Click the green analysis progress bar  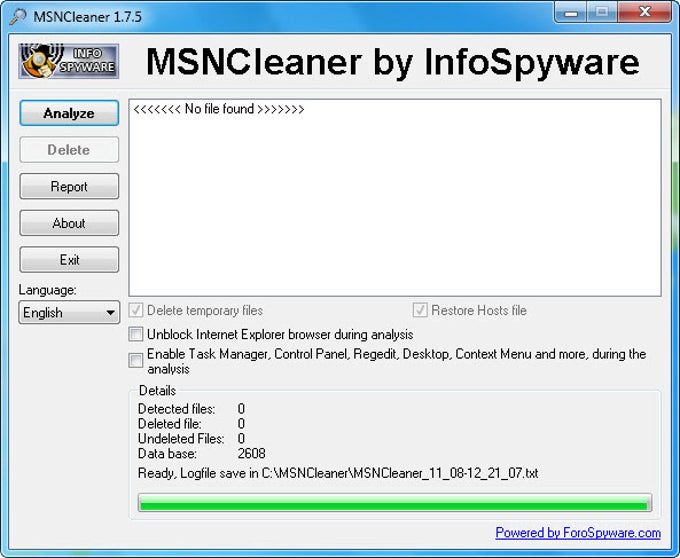click(395, 503)
